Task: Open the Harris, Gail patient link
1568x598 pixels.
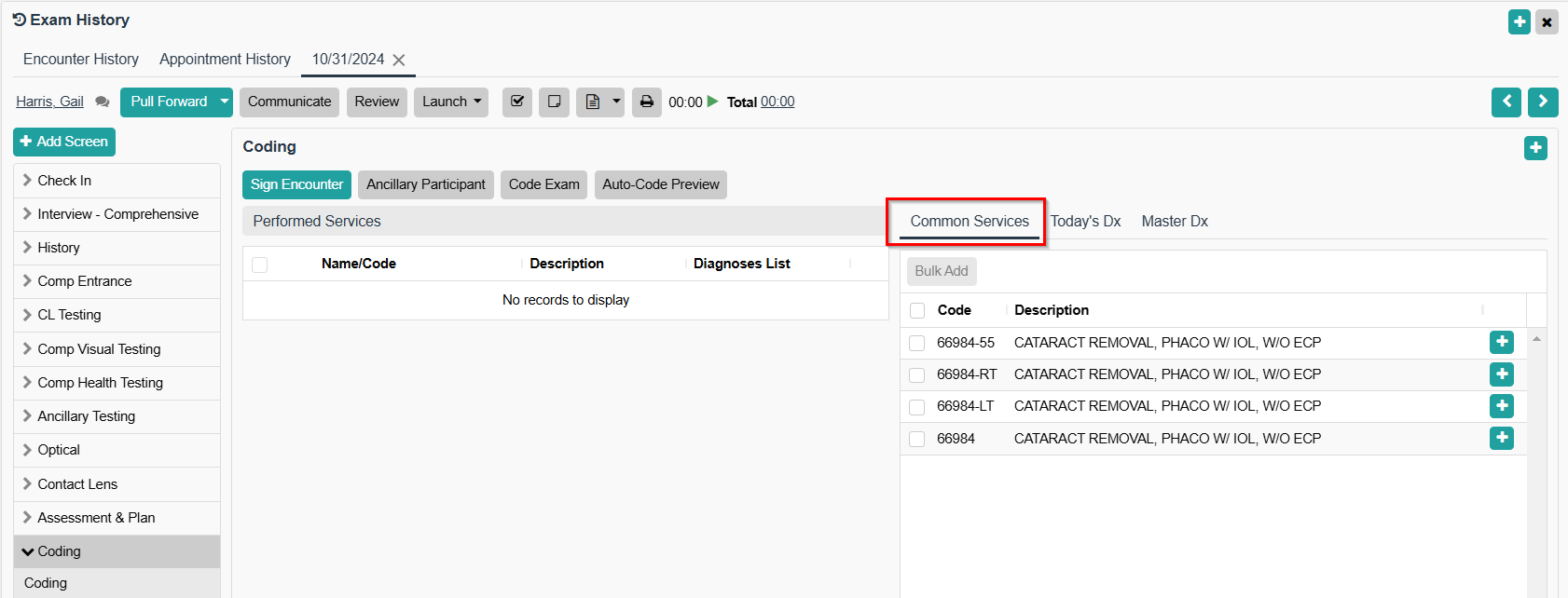Action: 49,102
